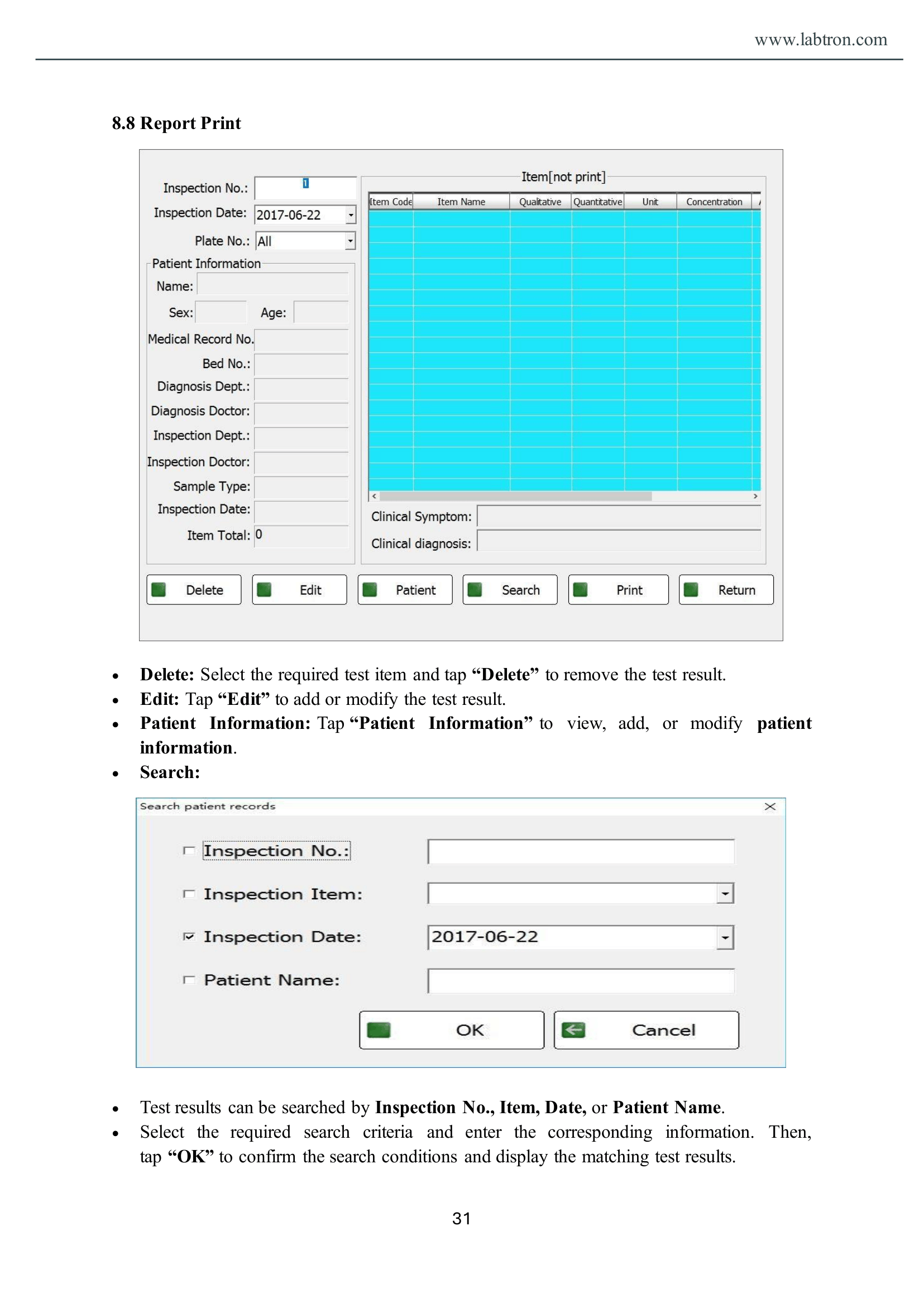Click the table scrollbar left arrow
This screenshot has height=1307, width=924.
(x=374, y=497)
